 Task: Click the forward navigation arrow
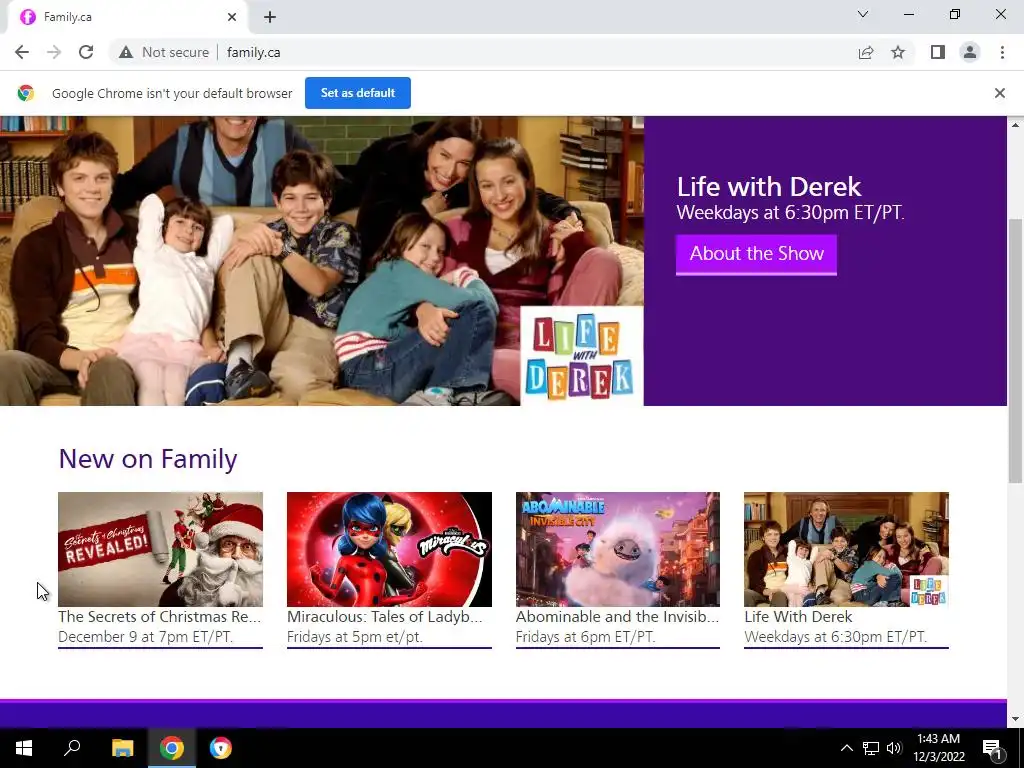click(x=54, y=52)
